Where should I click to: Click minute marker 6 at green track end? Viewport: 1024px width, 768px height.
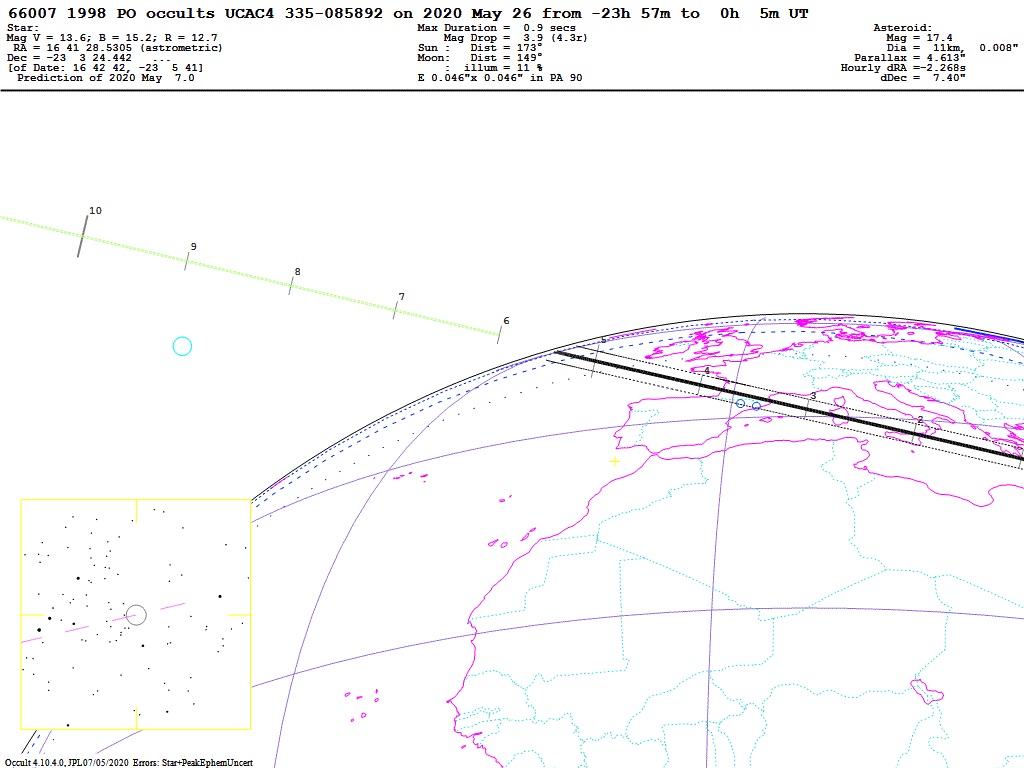pos(499,334)
